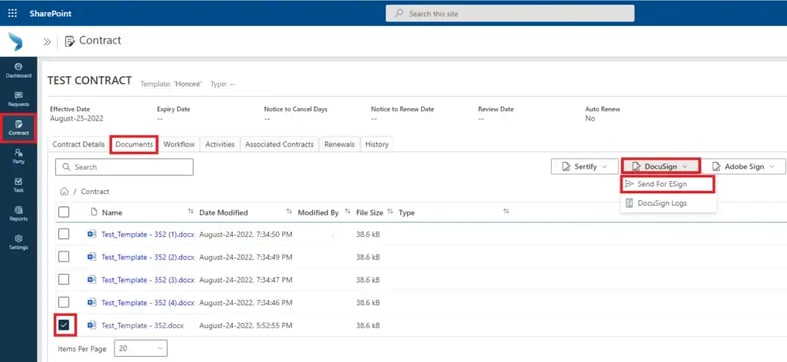Click Word icon of Test_Template - 352 (1).docx
This screenshot has height=362, width=787.
pos(91,233)
